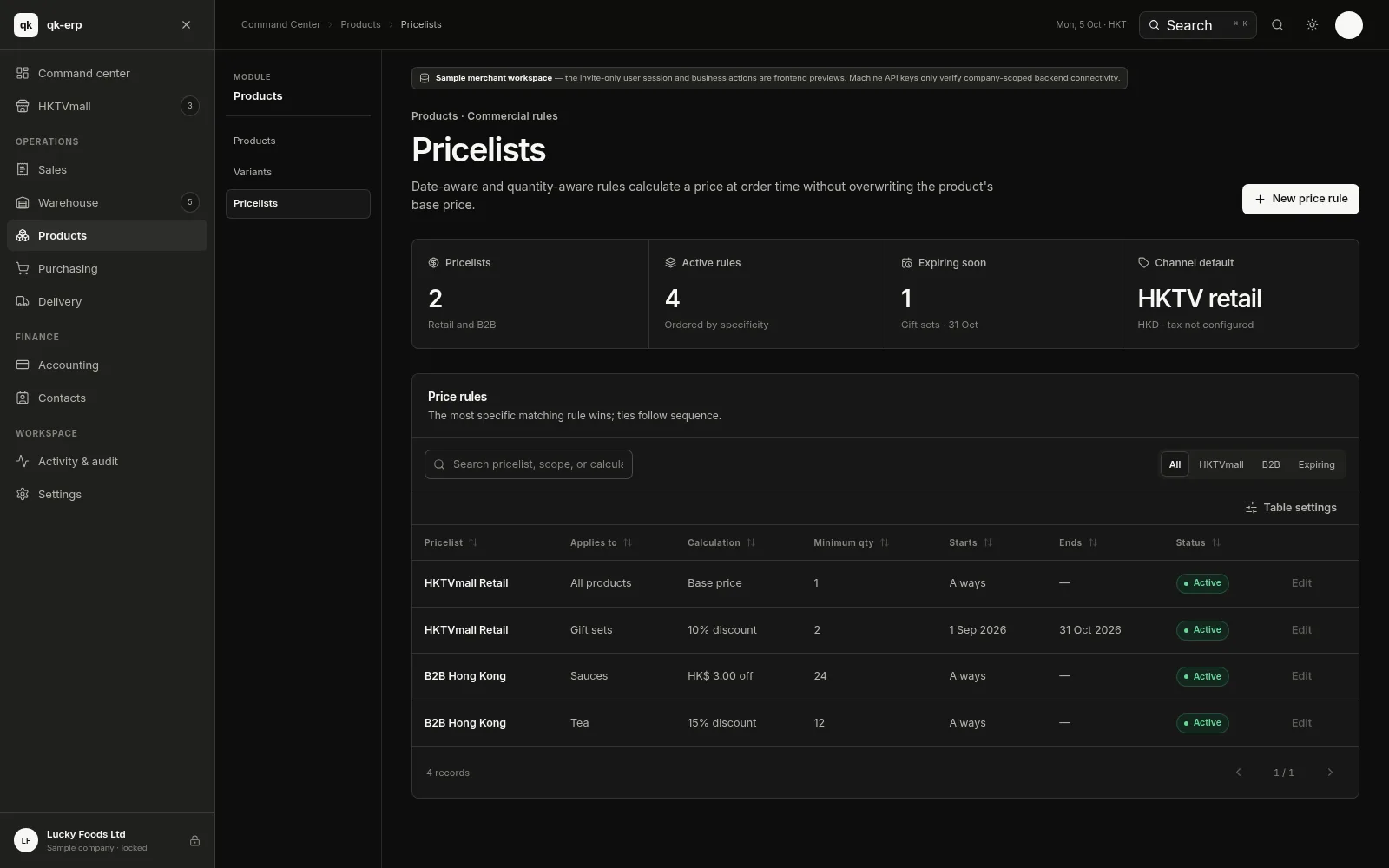Click the lock icon beside Lucky Foods Ltd
Image resolution: width=1389 pixels, height=868 pixels.
pyautogui.click(x=194, y=840)
